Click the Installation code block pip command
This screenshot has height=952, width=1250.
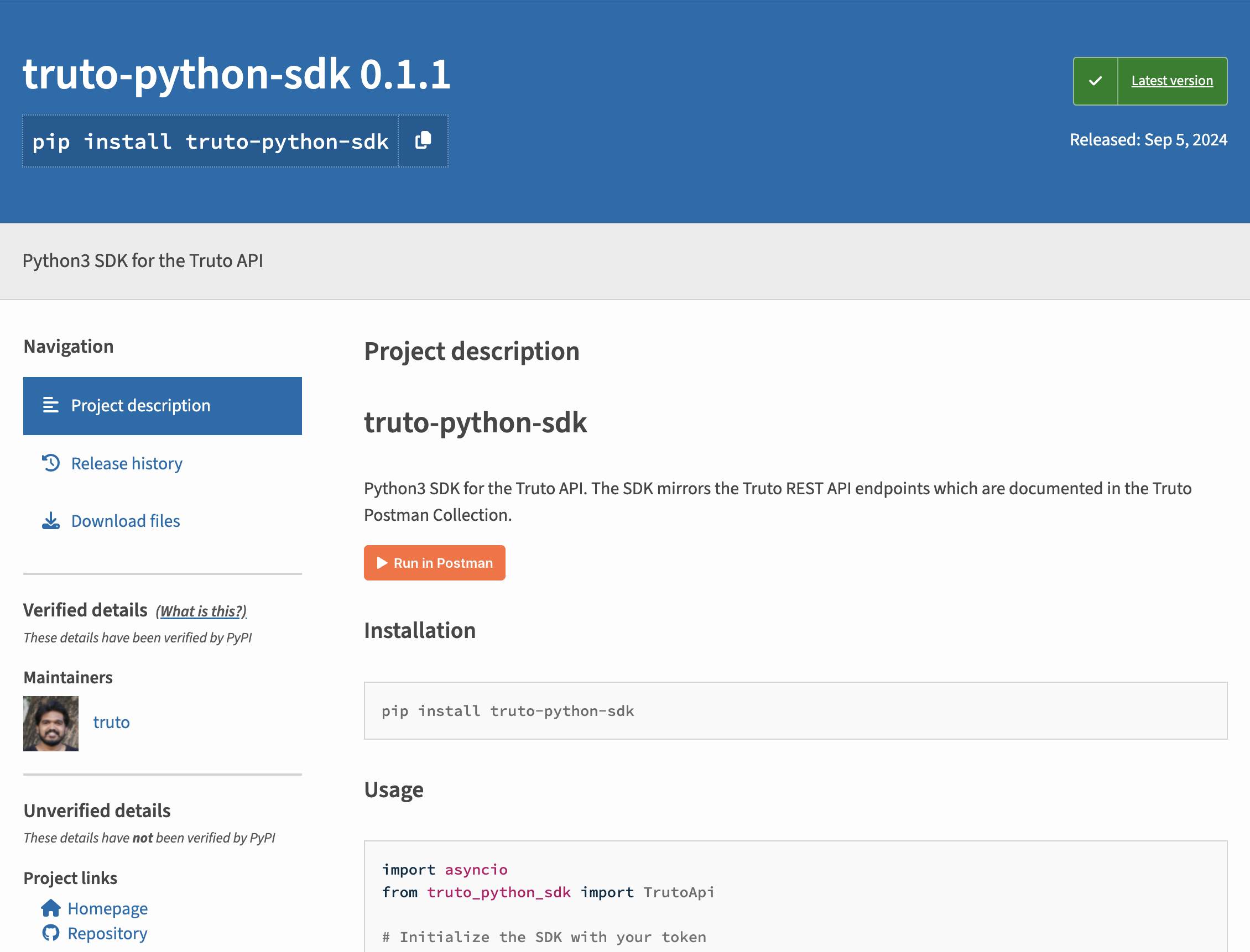(x=507, y=710)
